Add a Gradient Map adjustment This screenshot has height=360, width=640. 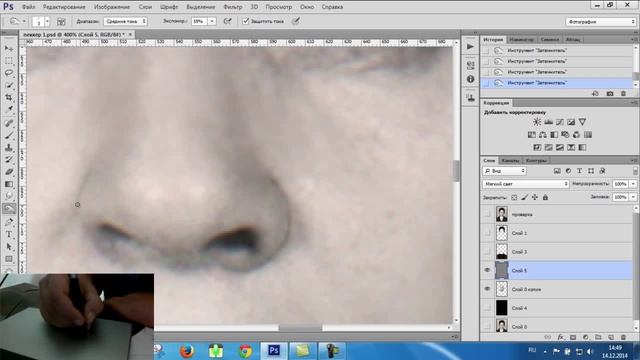pyautogui.click(x=582, y=147)
